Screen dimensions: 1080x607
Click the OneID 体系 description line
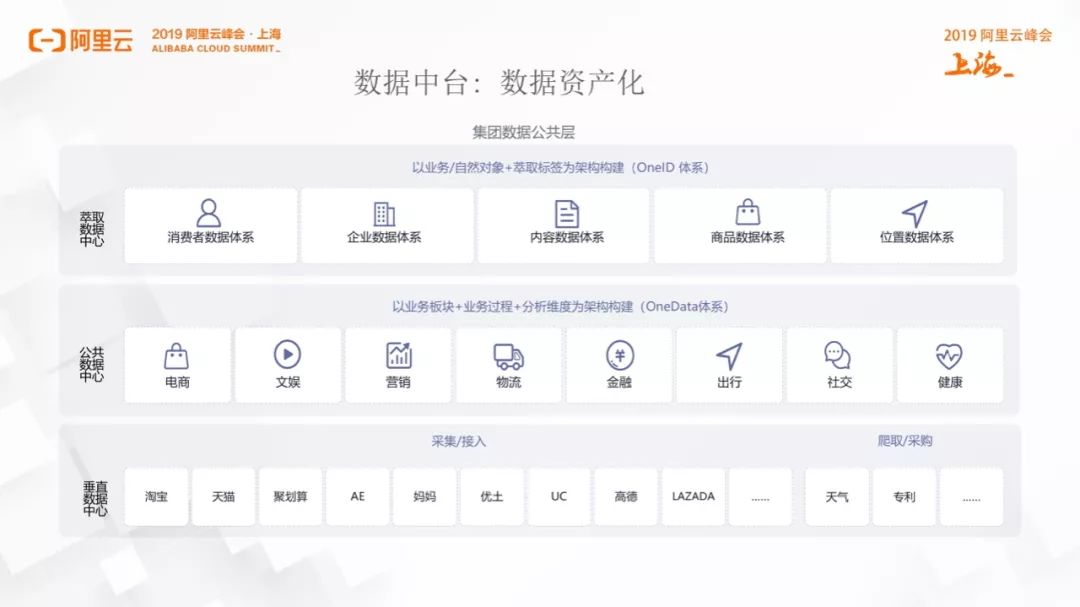point(560,167)
